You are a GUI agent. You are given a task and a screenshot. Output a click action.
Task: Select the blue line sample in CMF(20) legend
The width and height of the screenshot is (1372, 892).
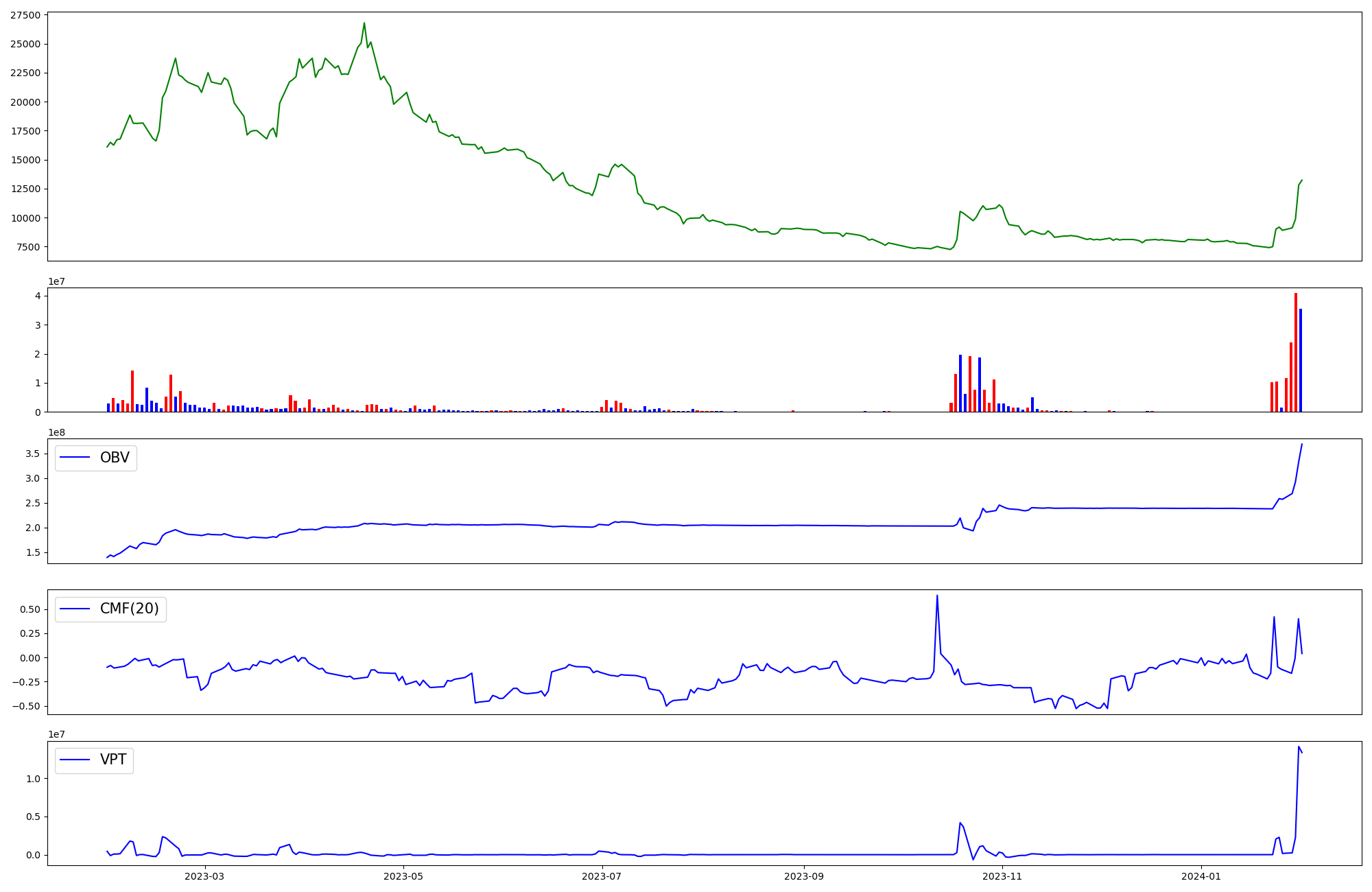click(75, 609)
